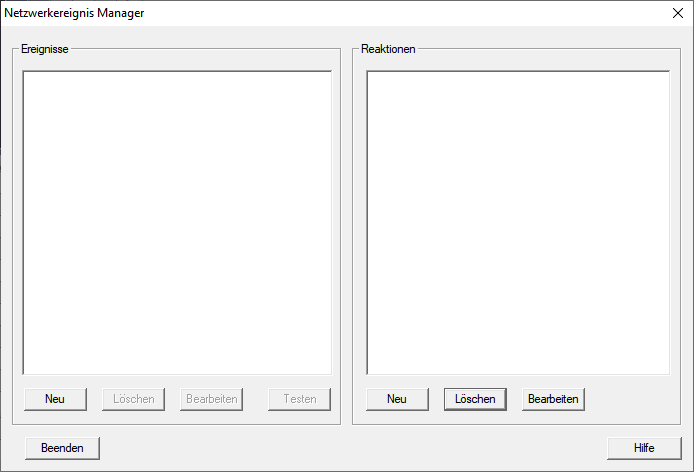Screen dimensions: 694x472
Task: Create a new network event entry
Action: 55,399
